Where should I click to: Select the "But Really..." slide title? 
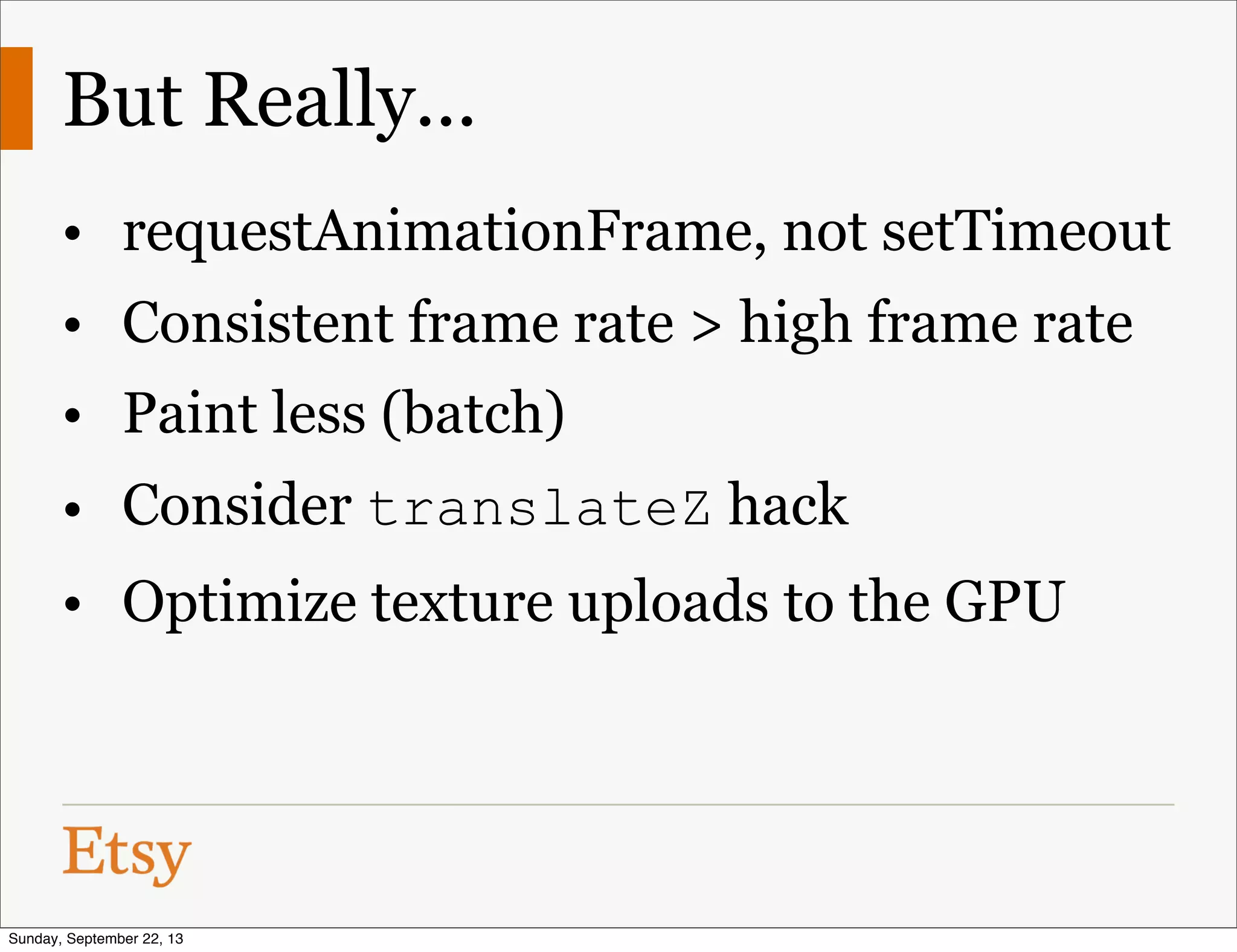(x=268, y=101)
